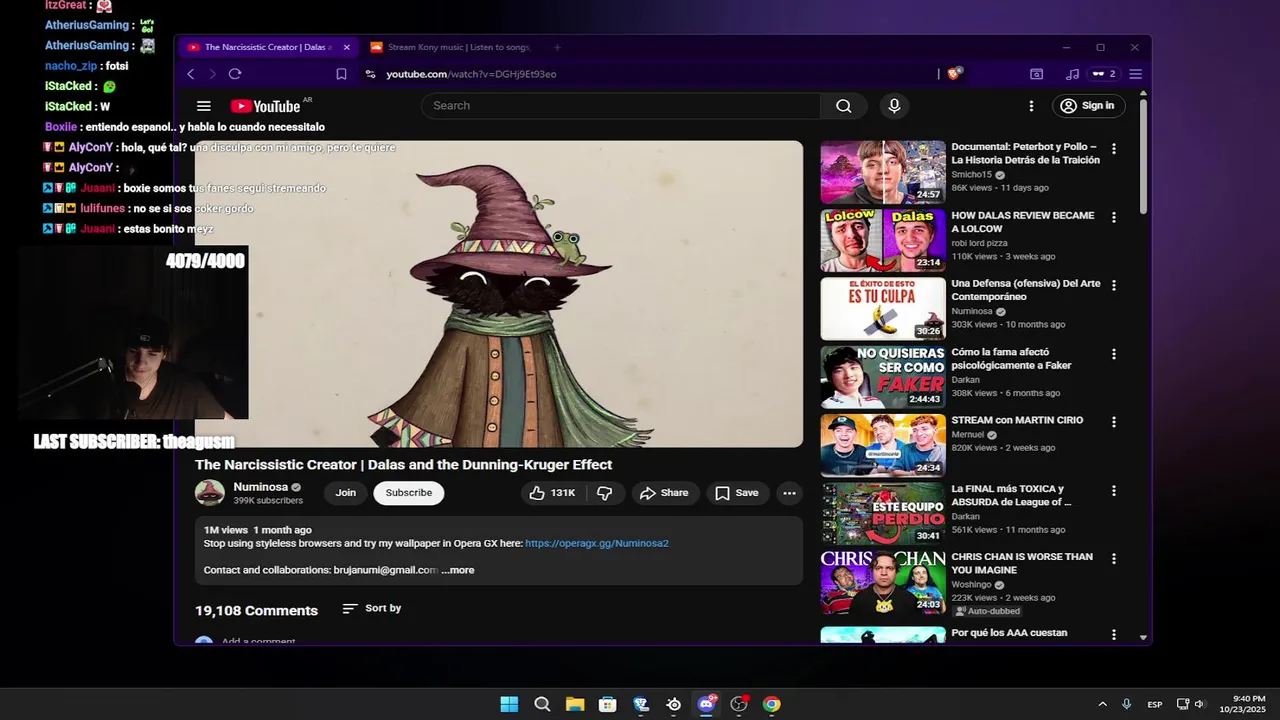This screenshot has width=1280, height=720.
Task: Open options for 'HOW DALAS REVIEW BECAME A LOLCOW'
Action: point(1114,217)
